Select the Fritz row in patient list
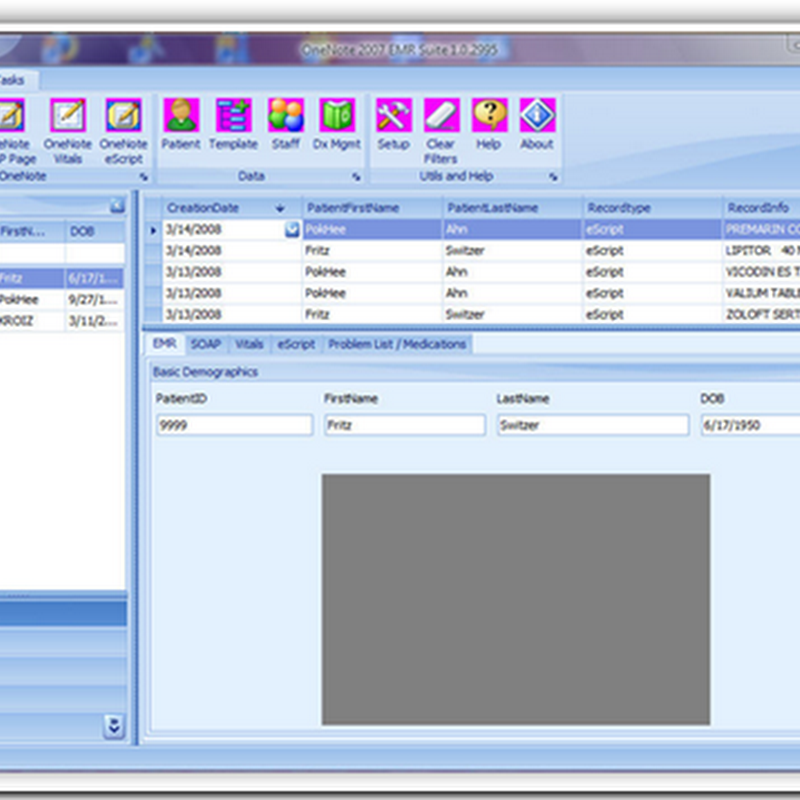Viewport: 800px width, 800px height. (62, 279)
